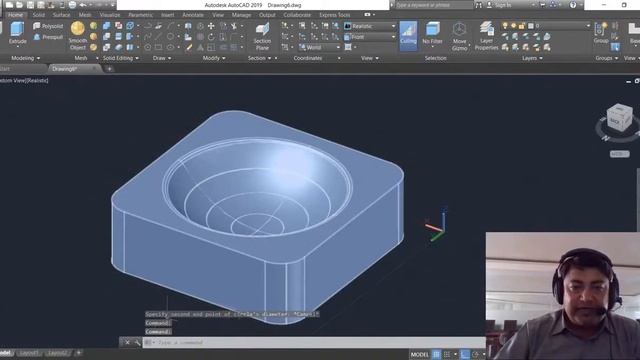This screenshot has height=360, width=640.
Task: Click the line tool in Draw panel
Action: coord(159,37)
